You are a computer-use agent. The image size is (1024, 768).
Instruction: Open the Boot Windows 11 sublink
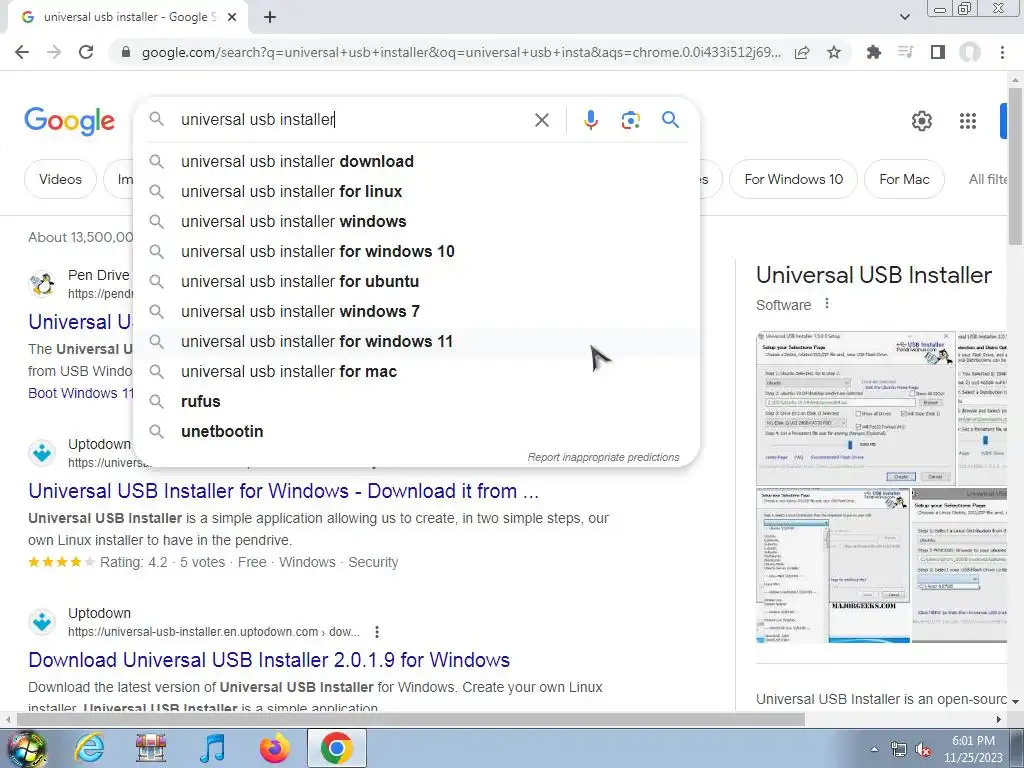pos(80,393)
